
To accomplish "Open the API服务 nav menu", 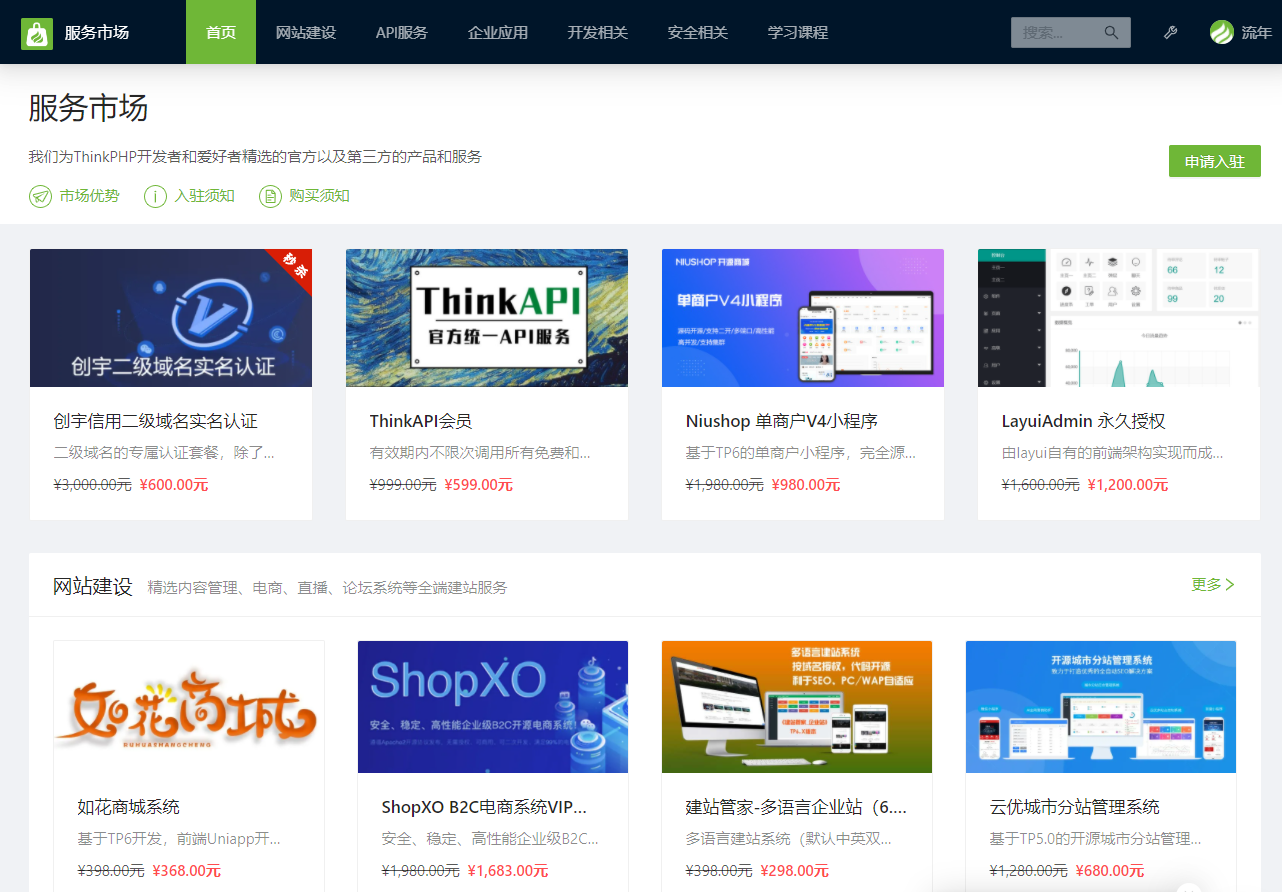I will (402, 32).
